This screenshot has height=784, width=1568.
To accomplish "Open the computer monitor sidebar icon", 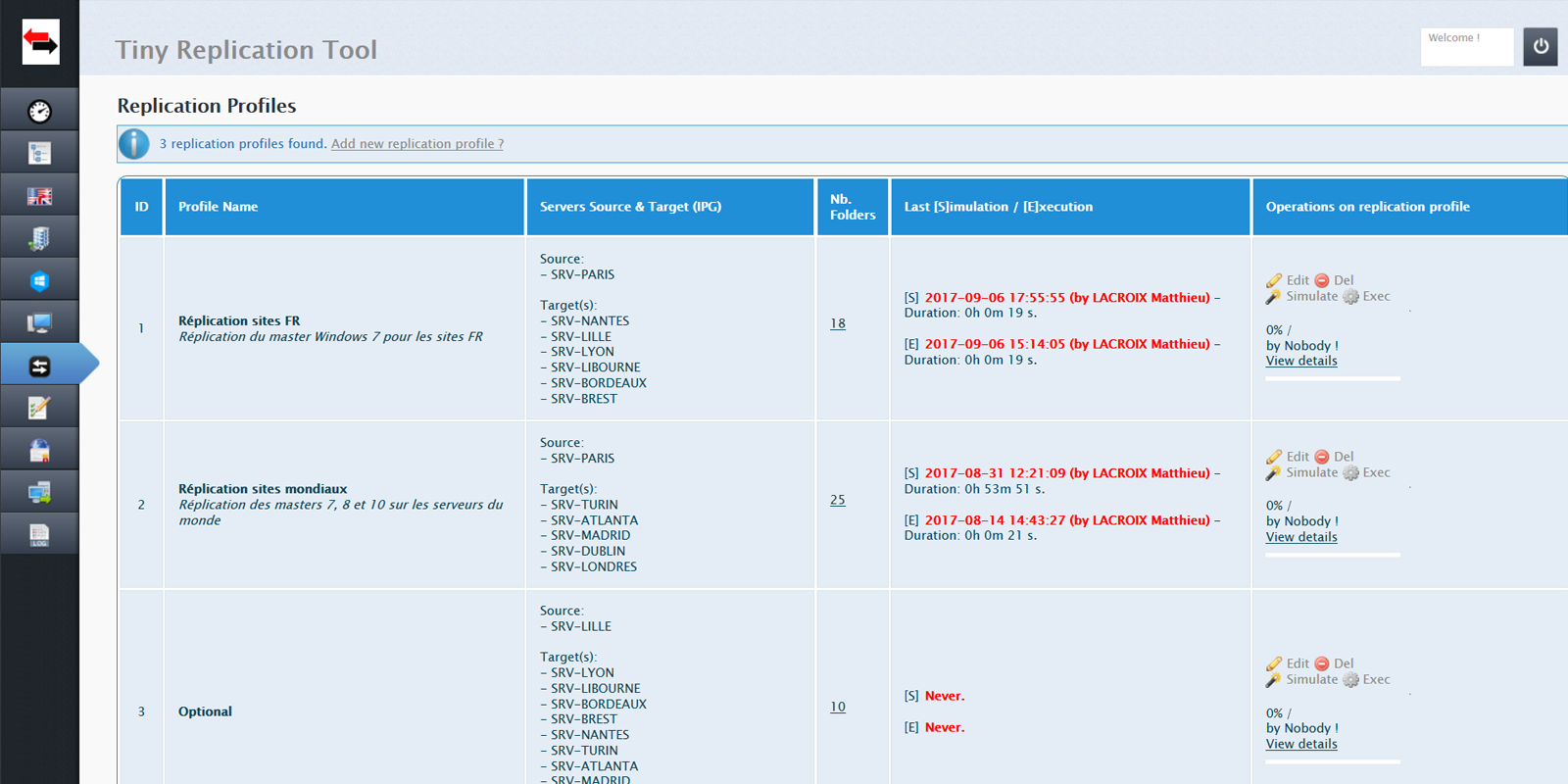I will 39,323.
